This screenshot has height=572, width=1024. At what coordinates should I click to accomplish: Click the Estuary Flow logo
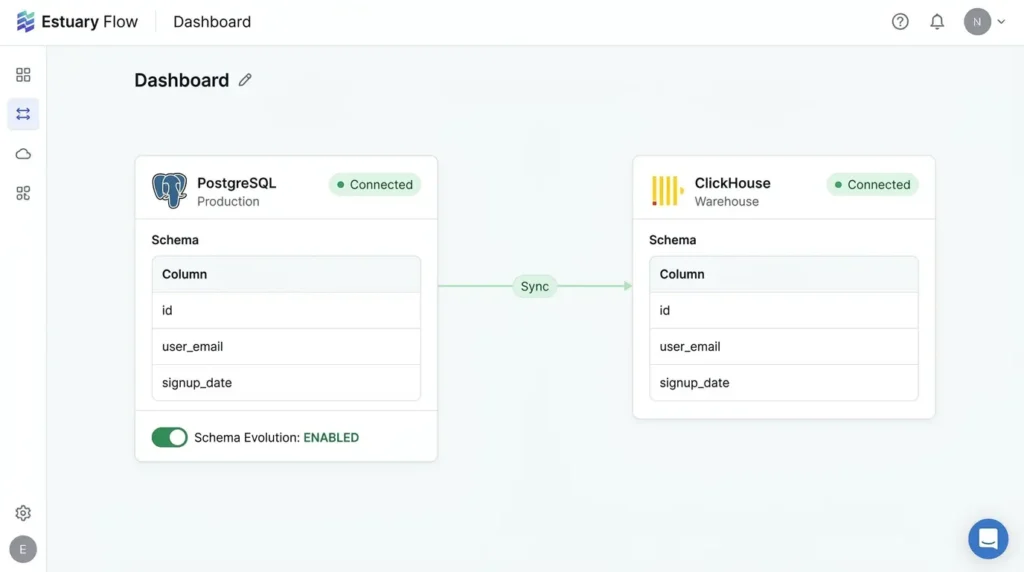click(x=77, y=22)
